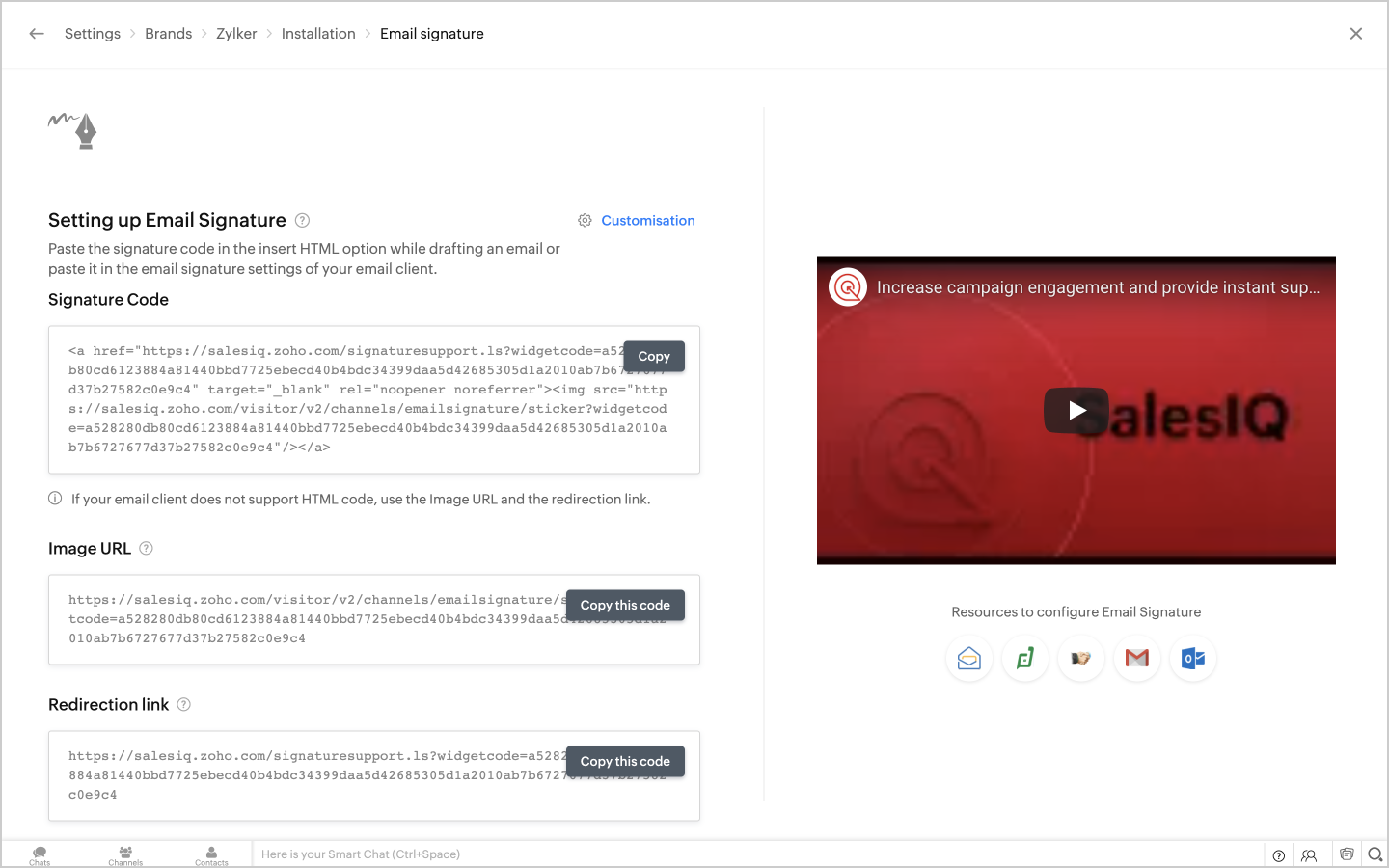The height and width of the screenshot is (868, 1389).
Task: Click inside the Signature Code box
Action: (x=374, y=400)
